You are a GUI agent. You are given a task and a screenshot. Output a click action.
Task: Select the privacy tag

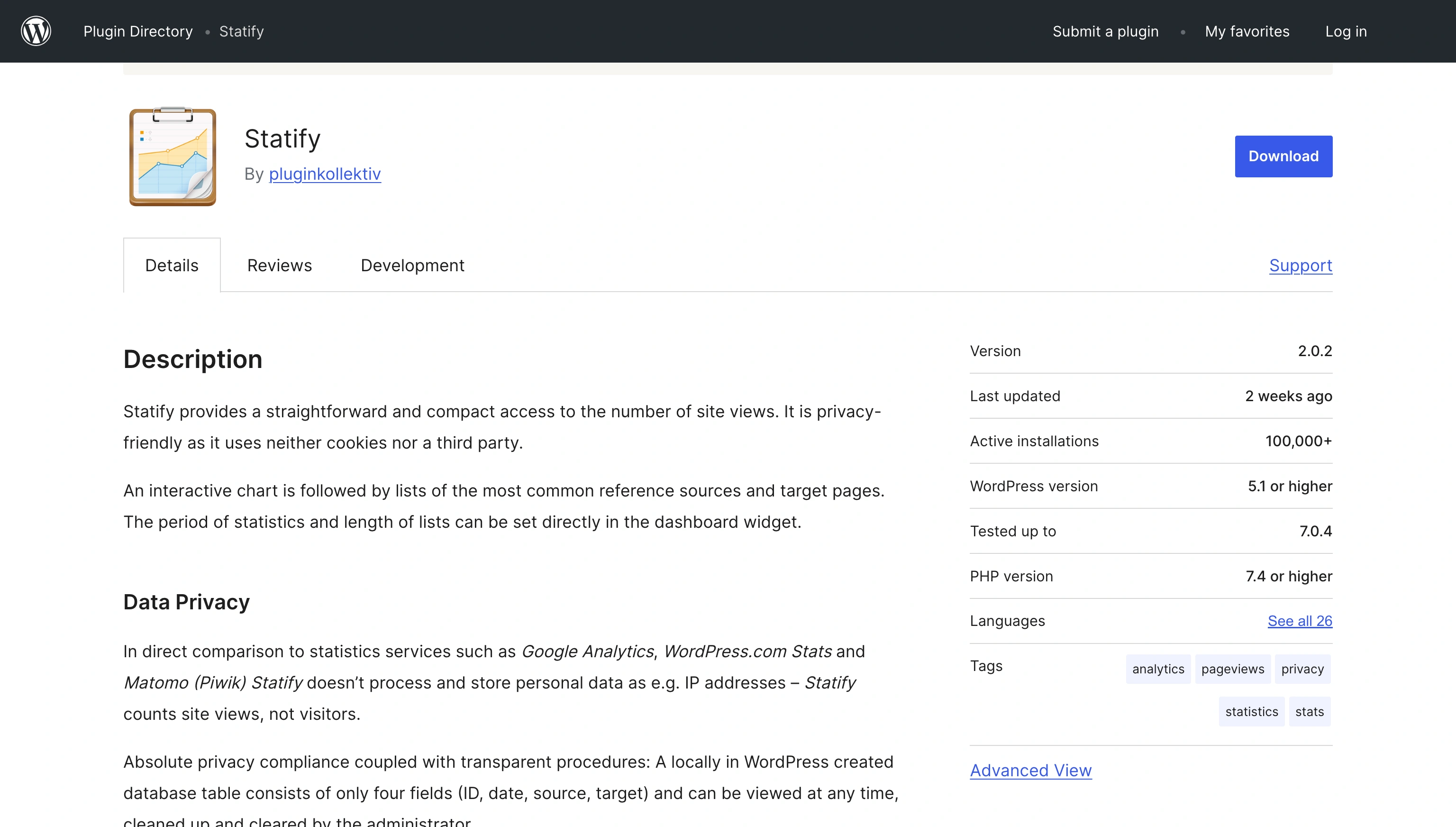pos(1302,669)
